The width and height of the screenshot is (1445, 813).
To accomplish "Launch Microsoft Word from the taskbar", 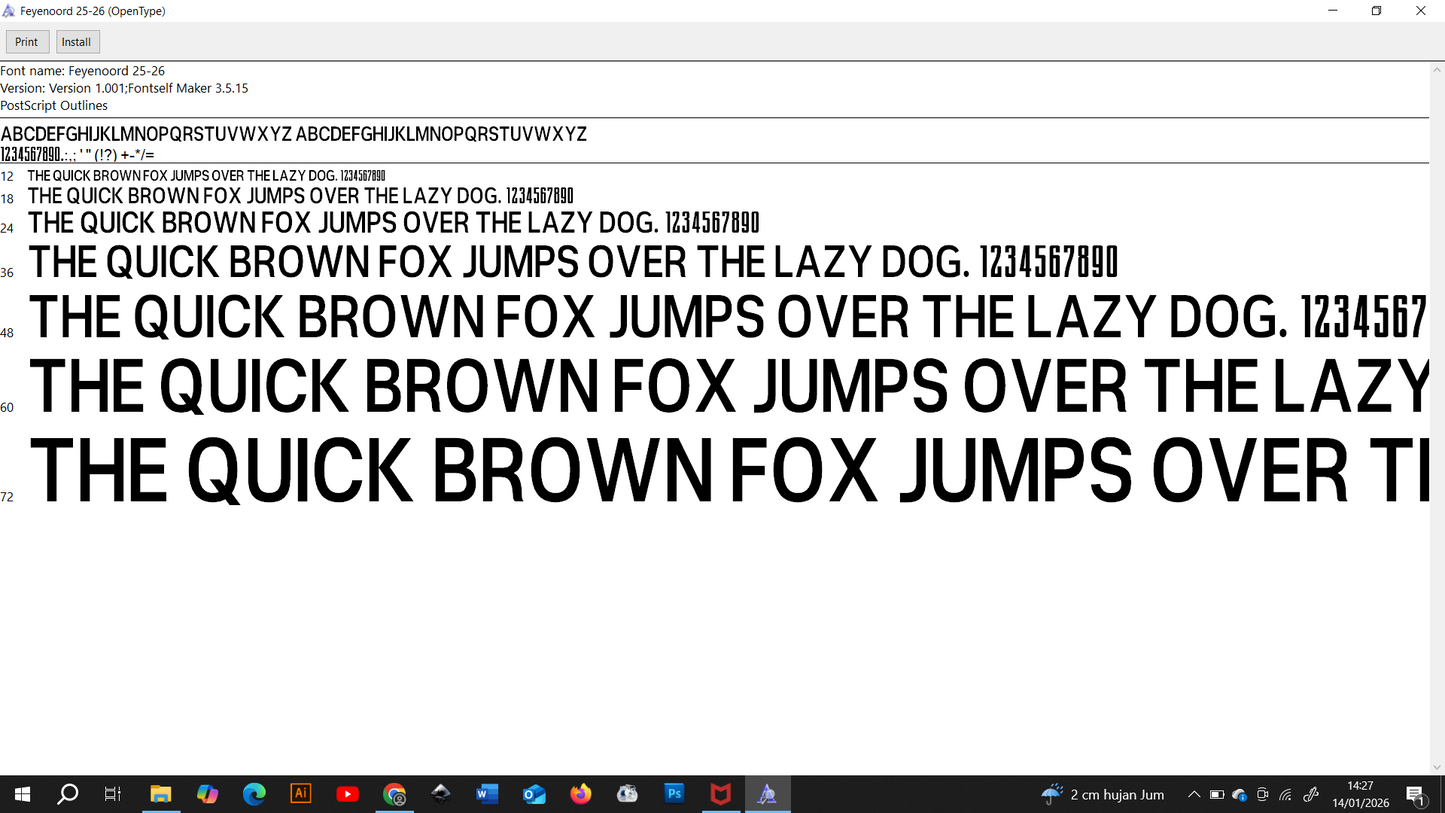I will 487,794.
